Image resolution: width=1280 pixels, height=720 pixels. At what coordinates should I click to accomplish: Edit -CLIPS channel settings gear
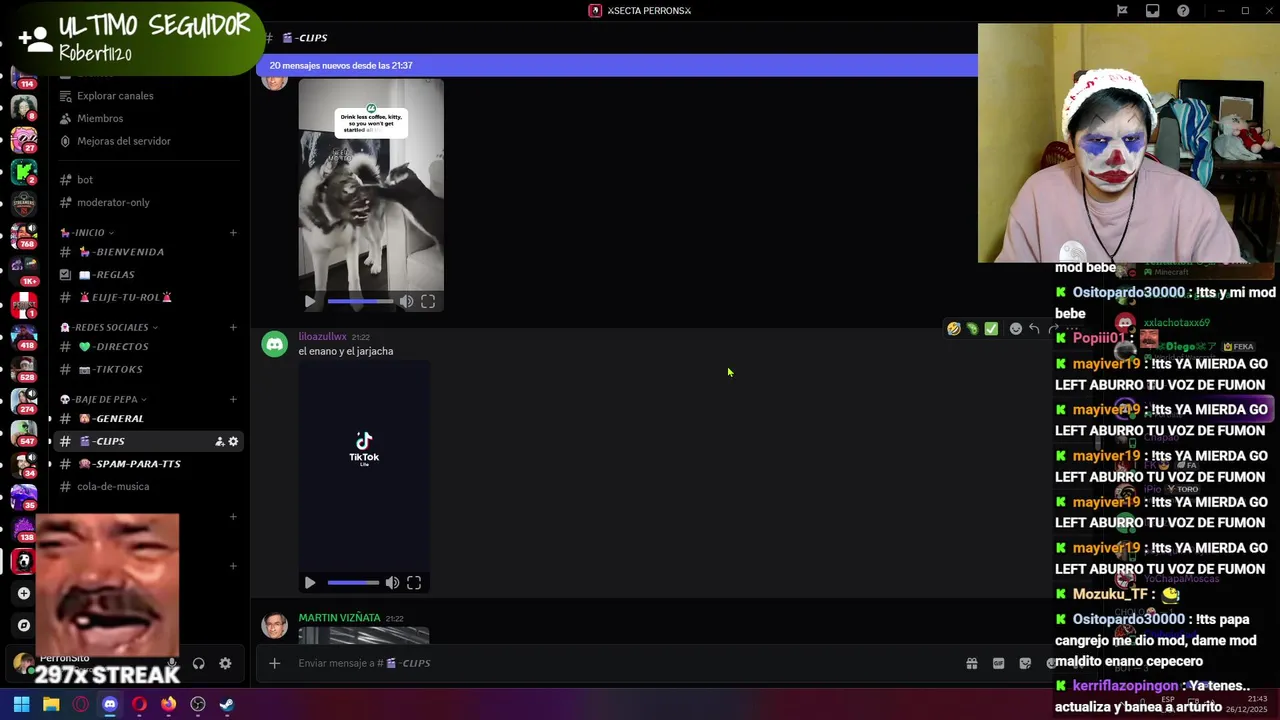pyautogui.click(x=234, y=441)
